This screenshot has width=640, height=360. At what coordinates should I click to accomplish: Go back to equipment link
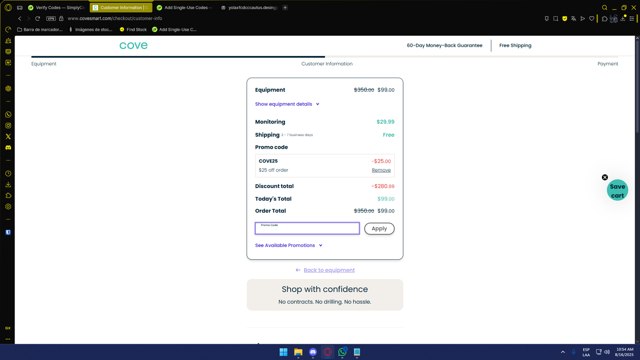[x=329, y=270]
